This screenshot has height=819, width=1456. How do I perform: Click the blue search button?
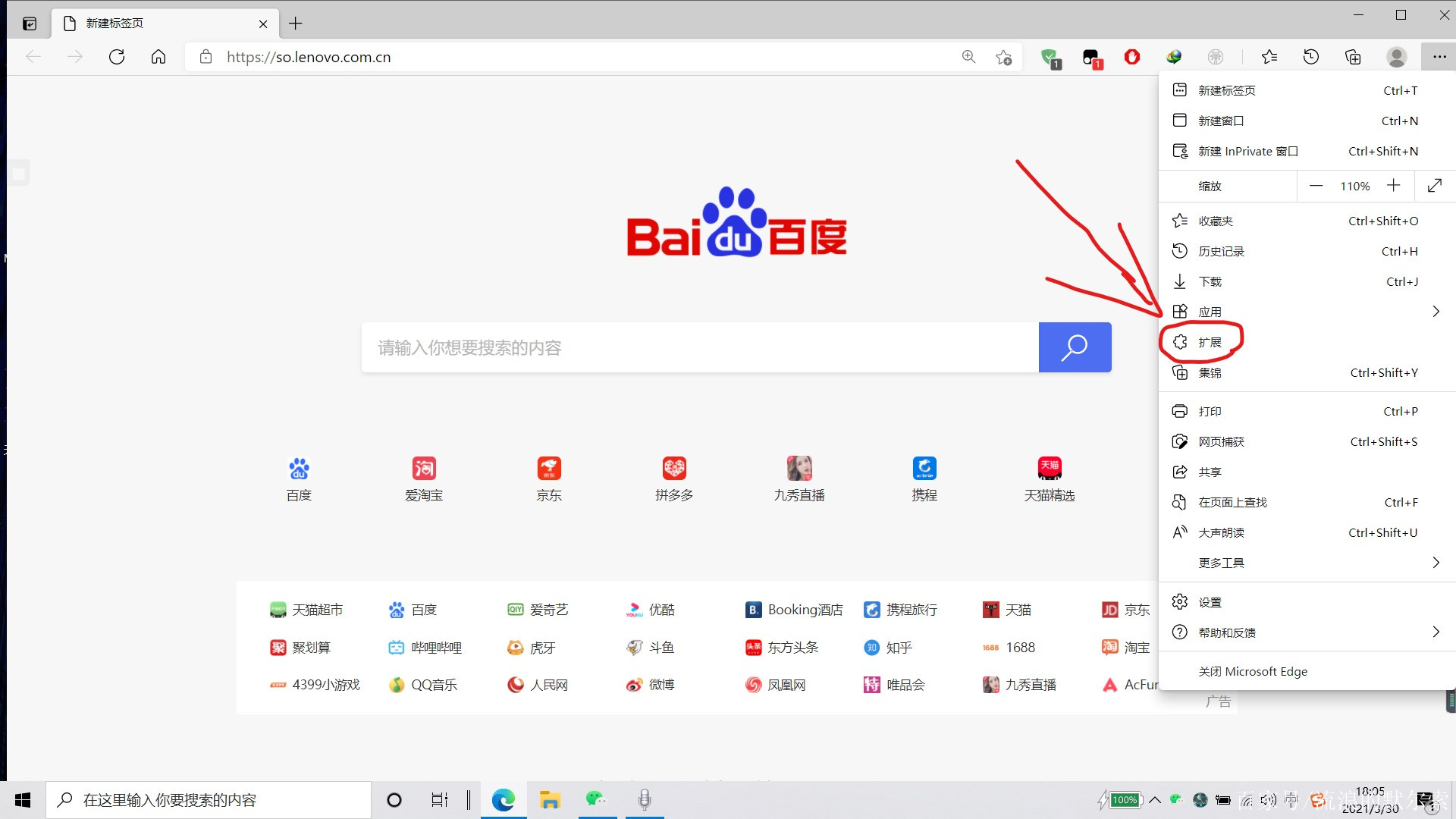(x=1075, y=347)
